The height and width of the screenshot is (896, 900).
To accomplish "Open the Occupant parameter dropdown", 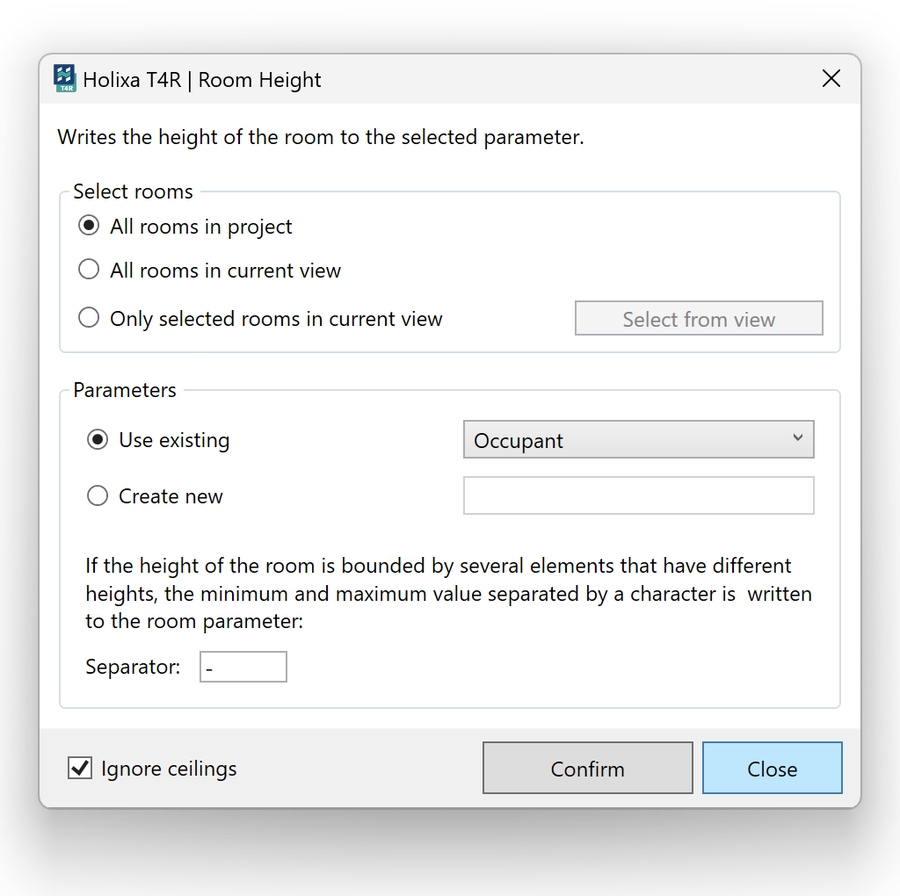I will coord(638,440).
